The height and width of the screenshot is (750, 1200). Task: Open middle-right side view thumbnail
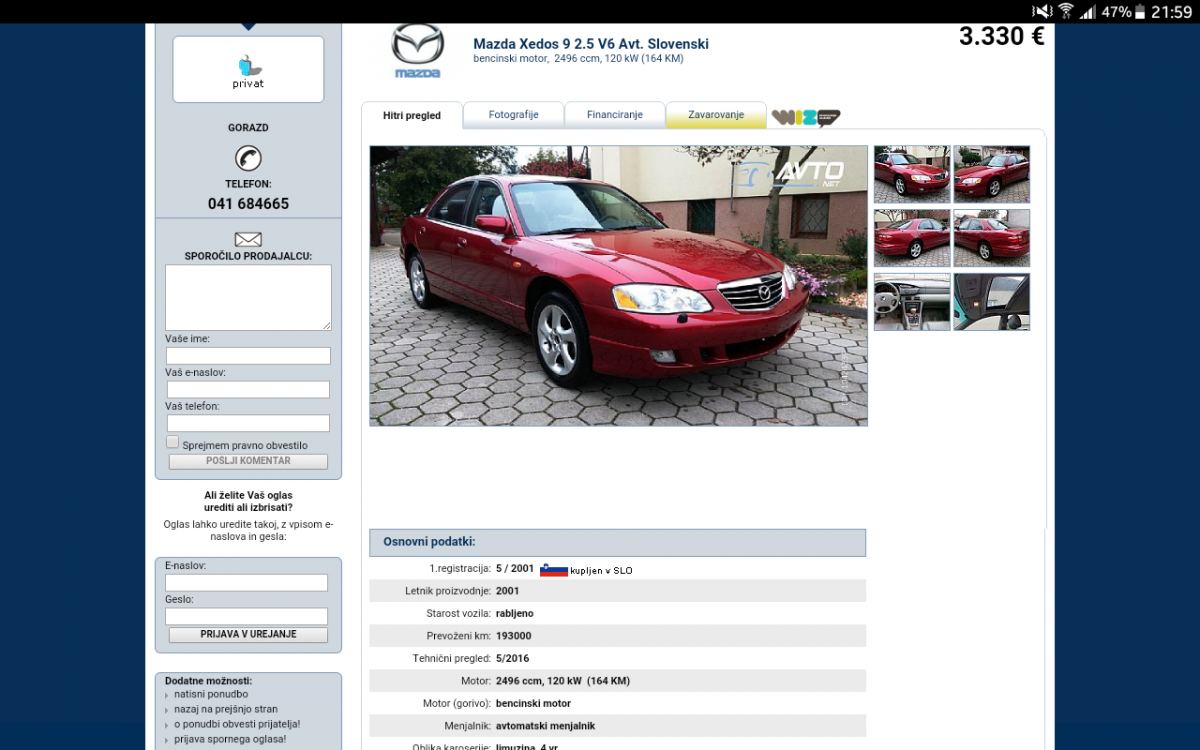(x=992, y=238)
